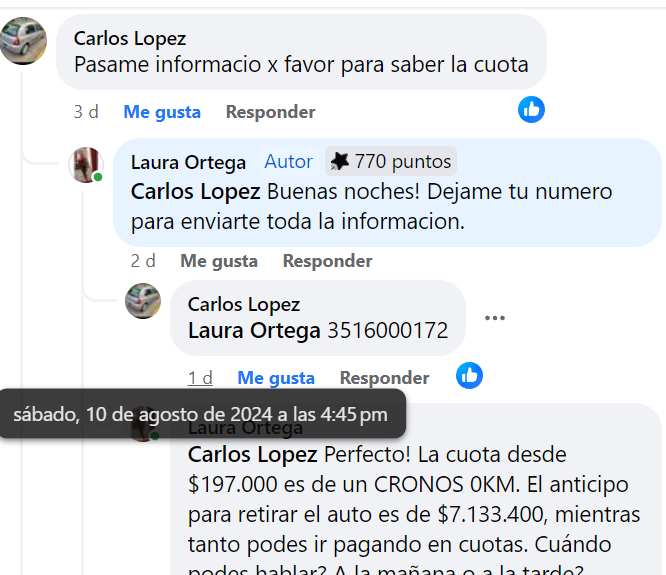Click the Laura Ortega mention before the phone number

[254, 330]
